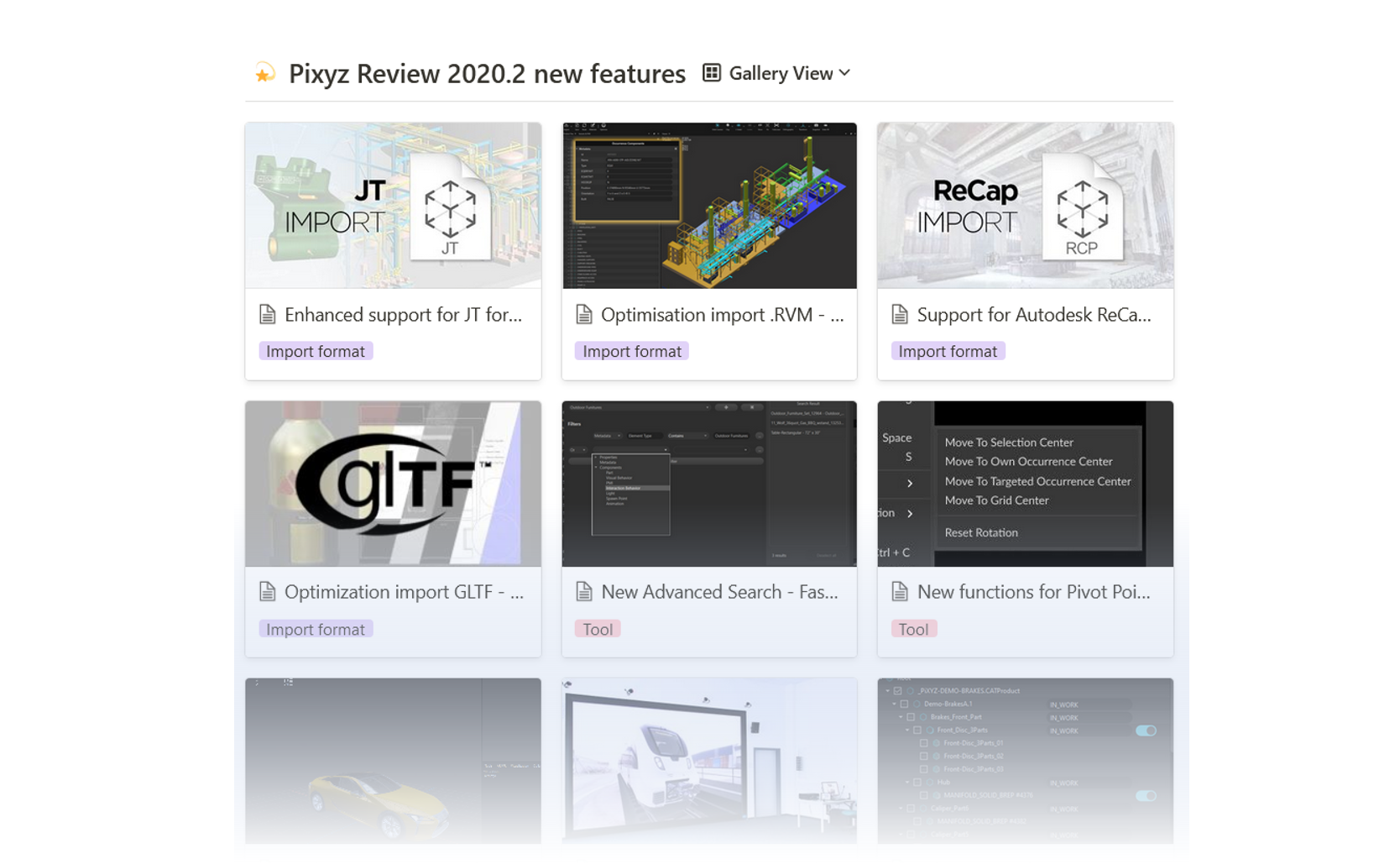Open 'Support for Autodesk ReCa...' page
Image resolution: width=1400 pixels, height=864 pixels.
click(1034, 315)
